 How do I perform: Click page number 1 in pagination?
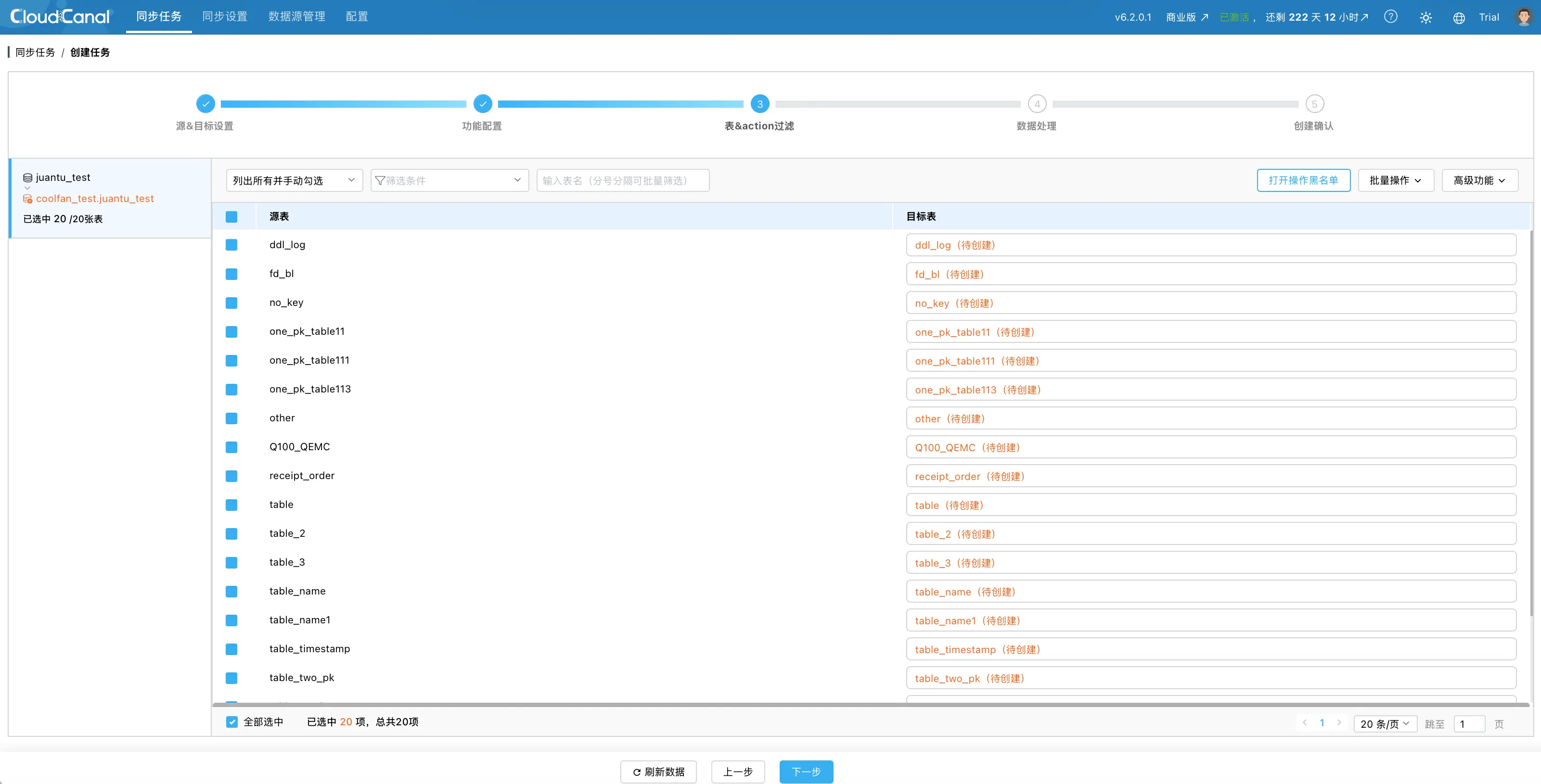[1322, 722]
